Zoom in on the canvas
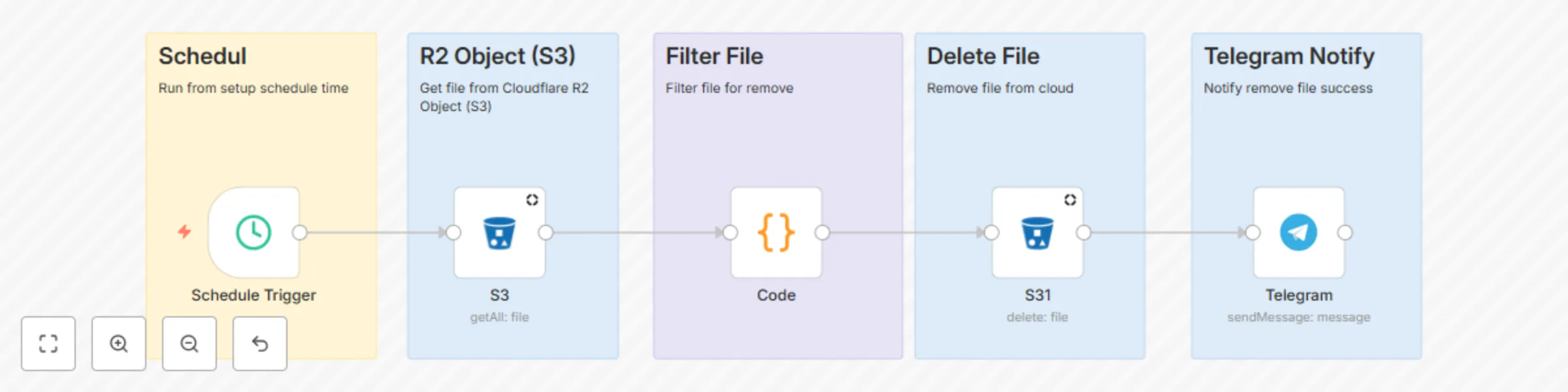This screenshot has width=1568, height=392. coord(119,344)
